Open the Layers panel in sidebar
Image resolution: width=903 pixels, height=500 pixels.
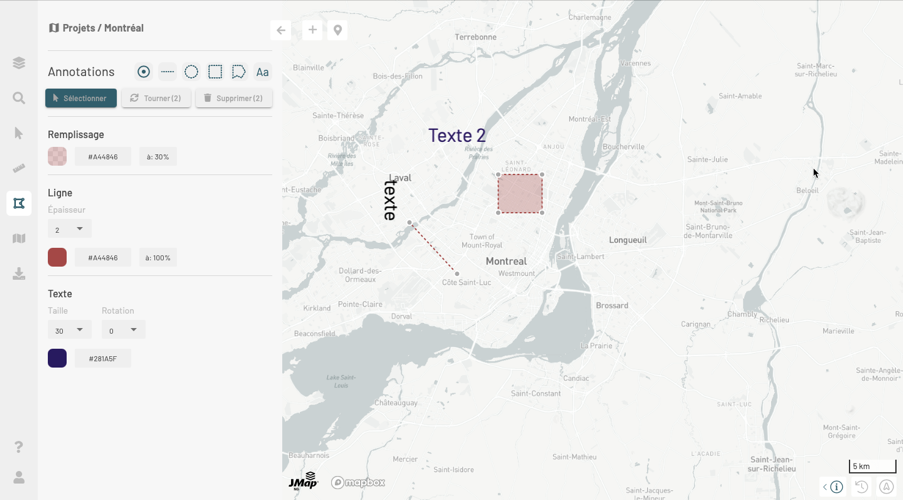19,63
